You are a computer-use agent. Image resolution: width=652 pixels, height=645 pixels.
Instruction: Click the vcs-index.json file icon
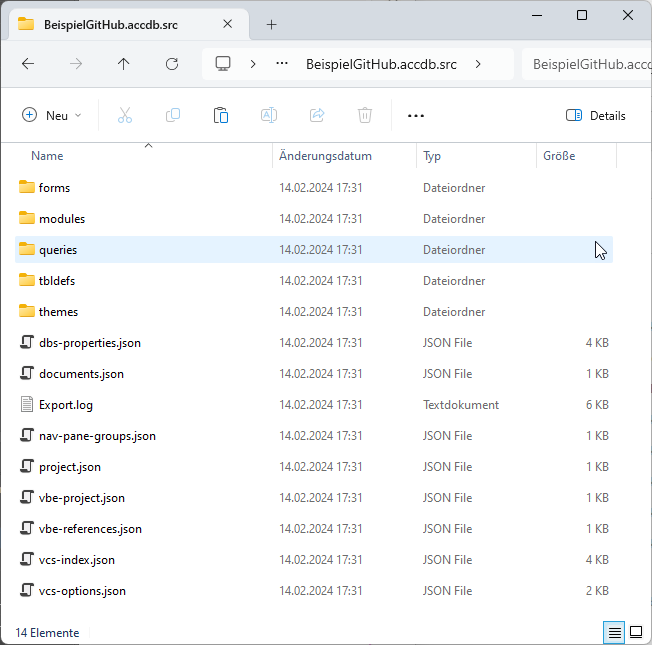pyautogui.click(x=27, y=559)
